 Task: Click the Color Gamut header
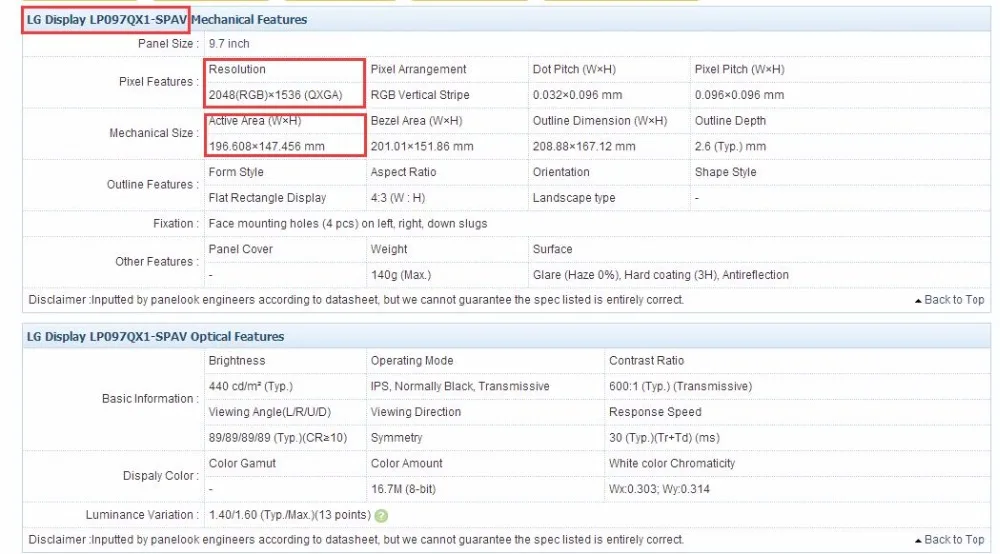click(x=242, y=463)
